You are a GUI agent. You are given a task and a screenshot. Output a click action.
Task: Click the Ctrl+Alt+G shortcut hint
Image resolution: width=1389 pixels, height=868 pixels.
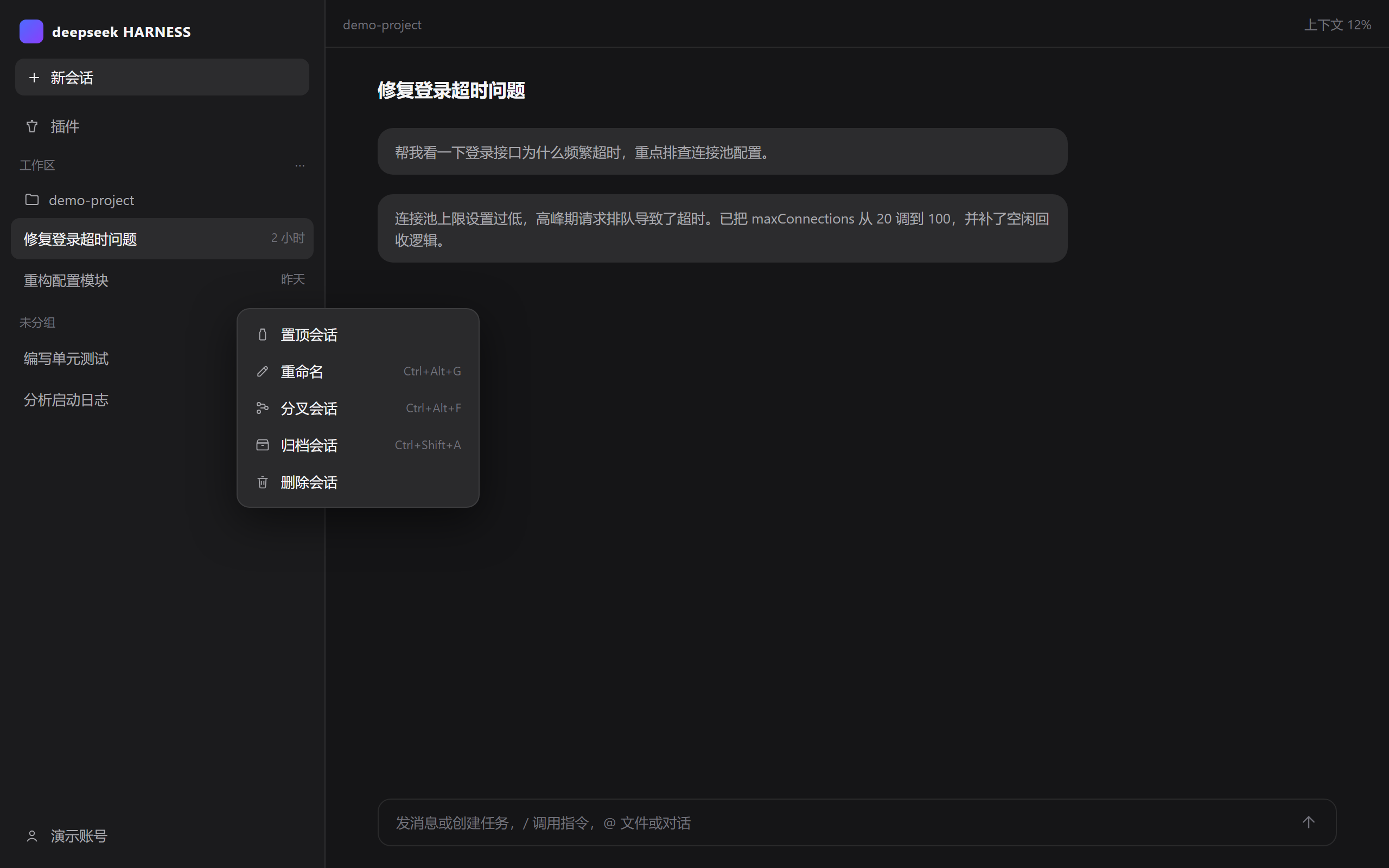pyautogui.click(x=432, y=372)
